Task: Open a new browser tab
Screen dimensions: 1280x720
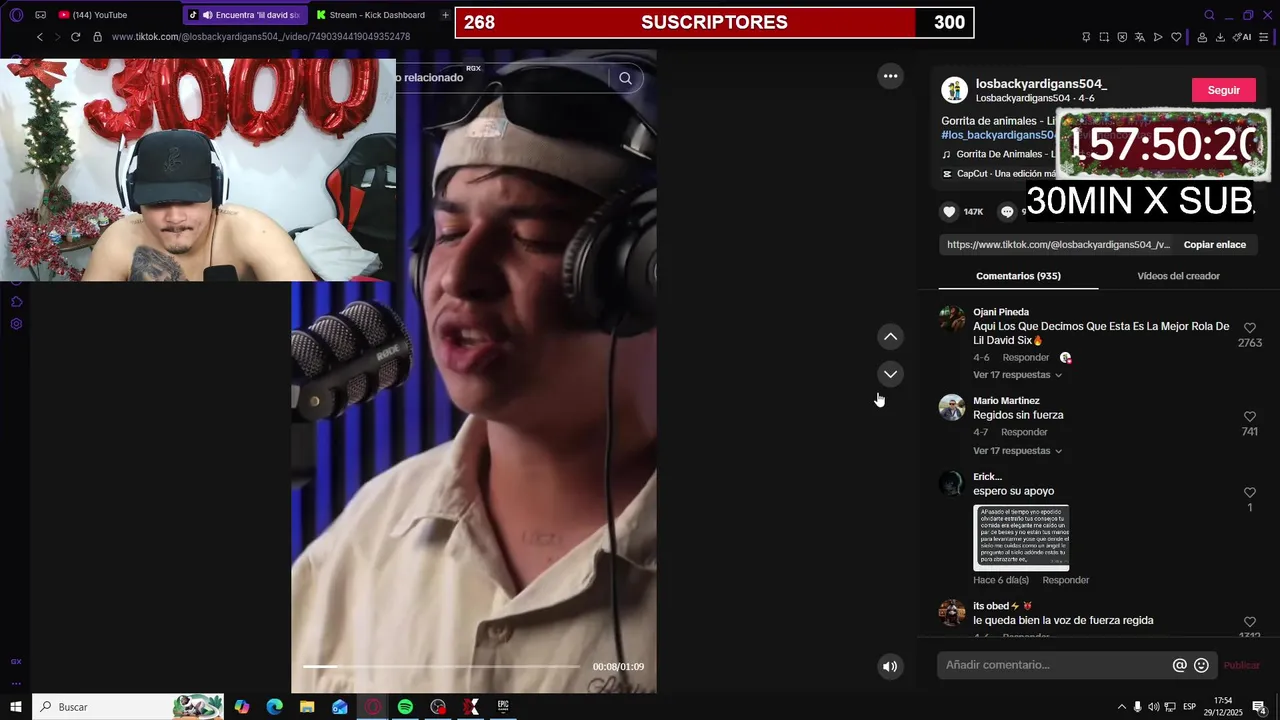Action: coord(445,15)
